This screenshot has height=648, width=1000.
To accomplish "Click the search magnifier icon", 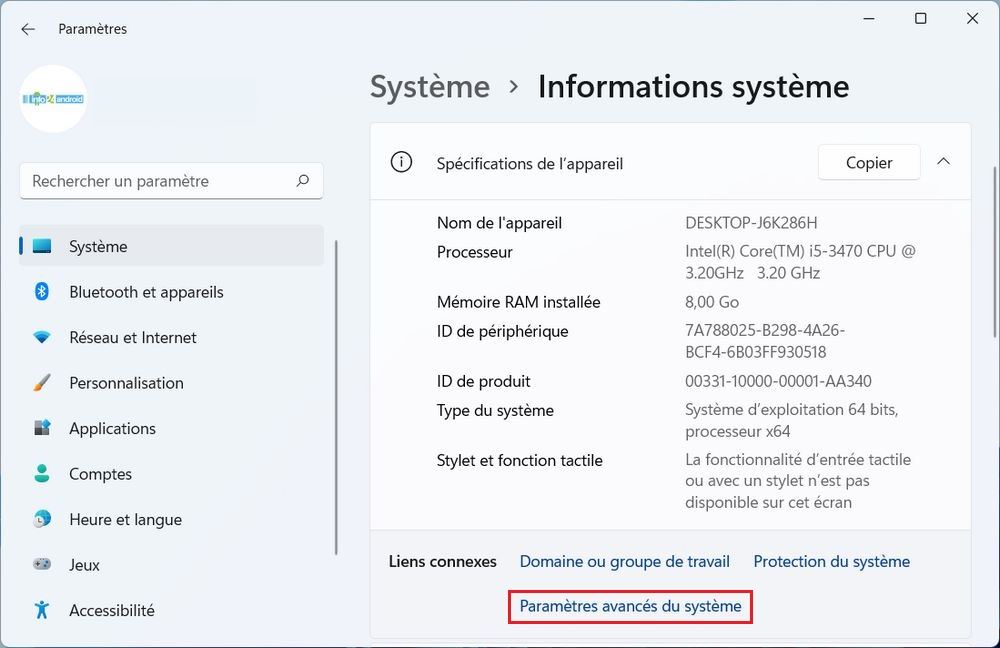I will point(302,181).
